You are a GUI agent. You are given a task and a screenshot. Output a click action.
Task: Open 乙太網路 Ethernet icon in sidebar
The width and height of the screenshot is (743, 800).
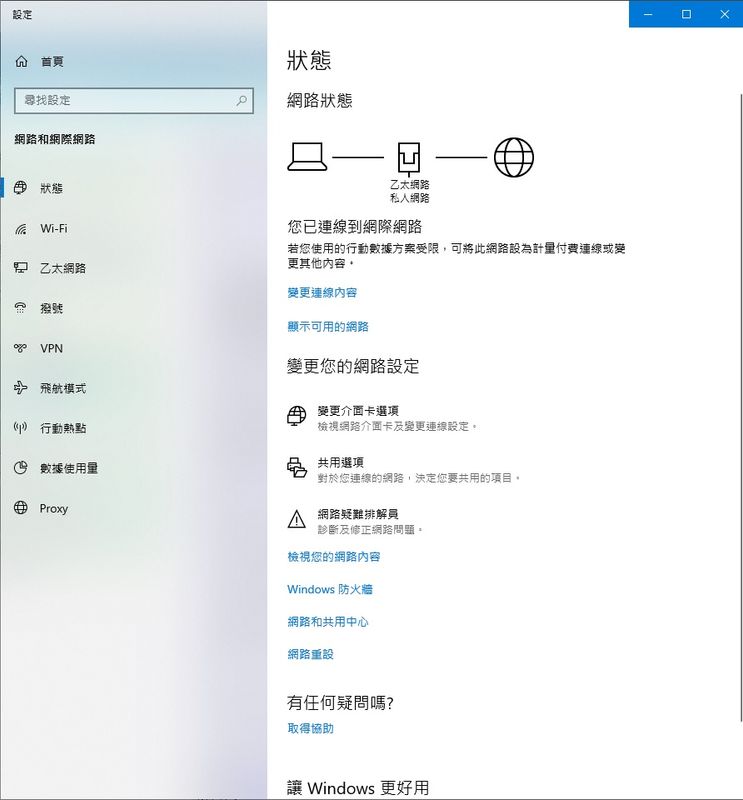(21, 268)
